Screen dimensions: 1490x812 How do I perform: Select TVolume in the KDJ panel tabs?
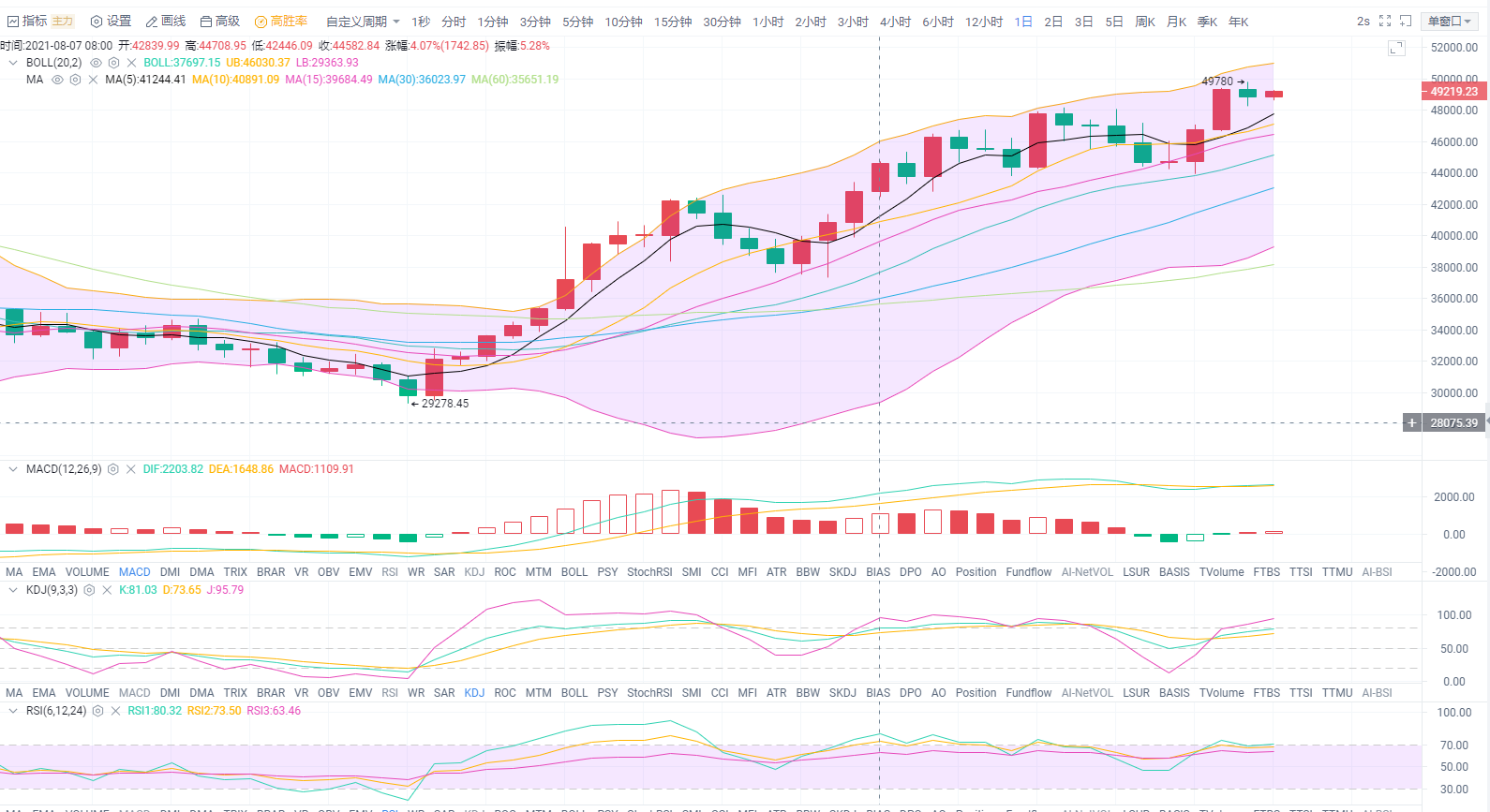pyautogui.click(x=1221, y=693)
